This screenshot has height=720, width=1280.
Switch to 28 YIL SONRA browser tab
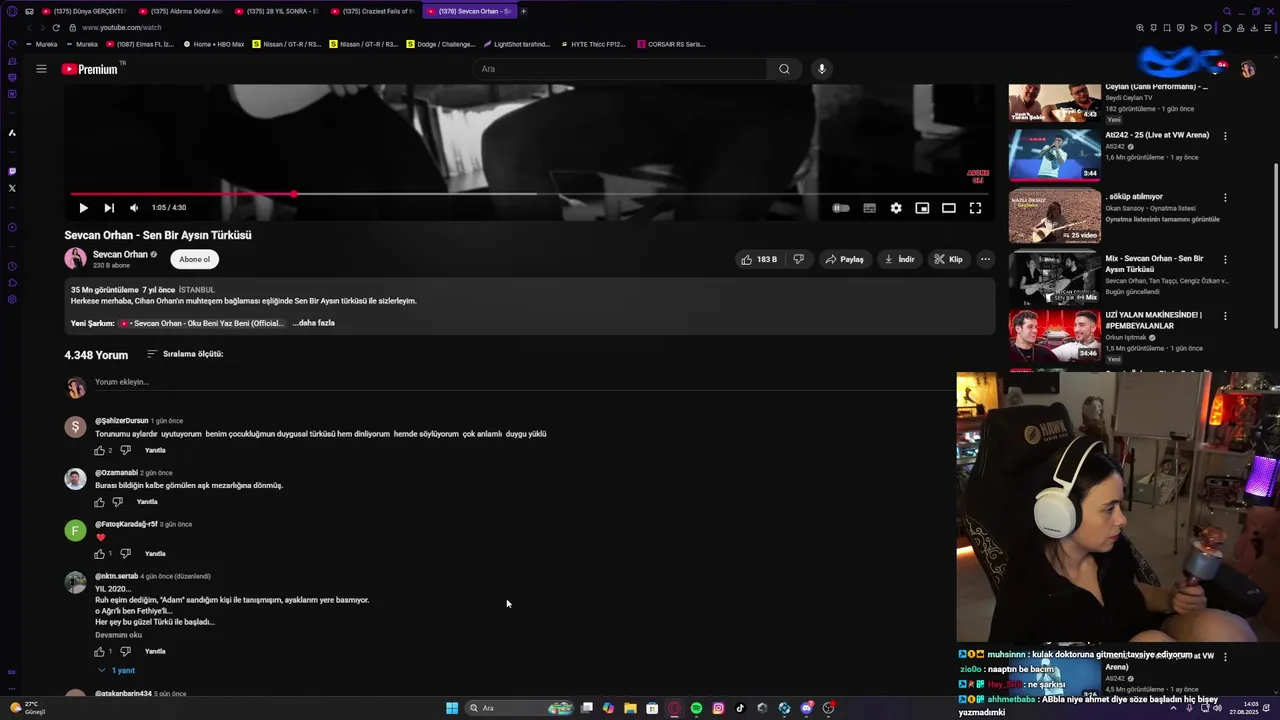tap(278, 11)
